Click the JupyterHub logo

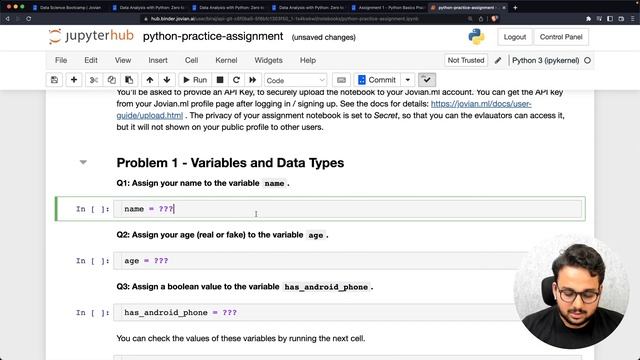(x=91, y=36)
